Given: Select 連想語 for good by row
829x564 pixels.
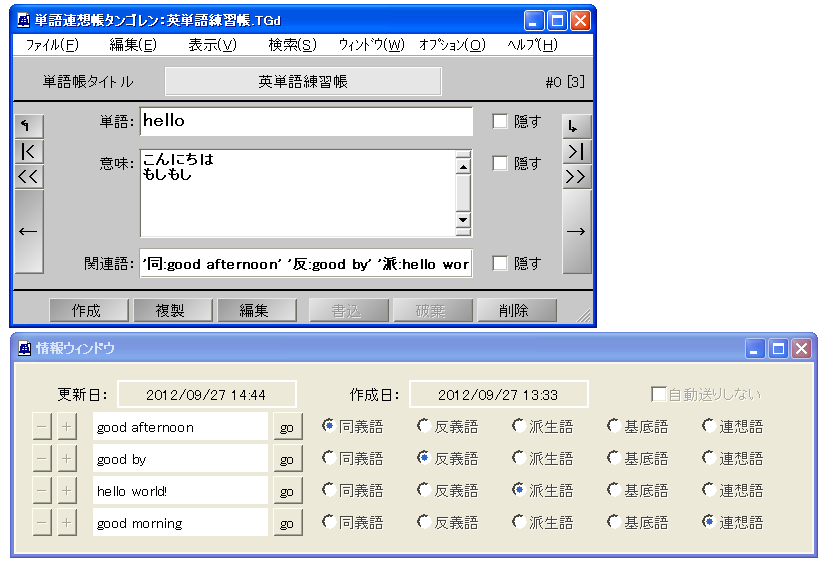Looking at the screenshot, I should [710, 458].
